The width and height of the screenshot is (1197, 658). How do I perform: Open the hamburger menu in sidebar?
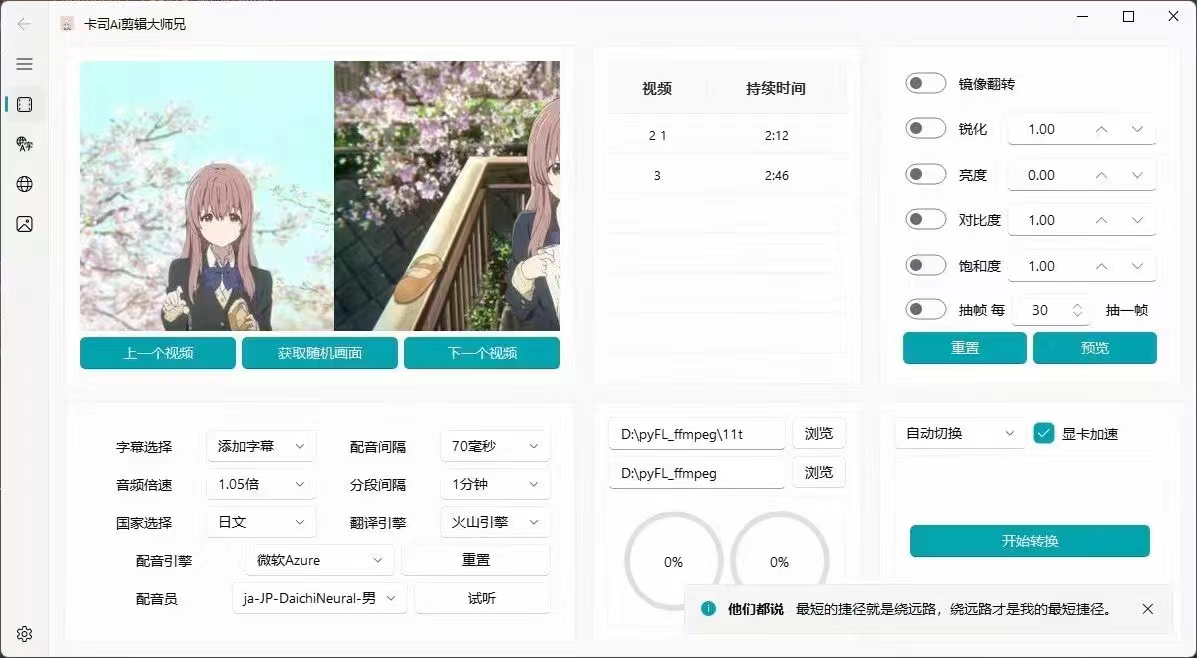[24, 64]
